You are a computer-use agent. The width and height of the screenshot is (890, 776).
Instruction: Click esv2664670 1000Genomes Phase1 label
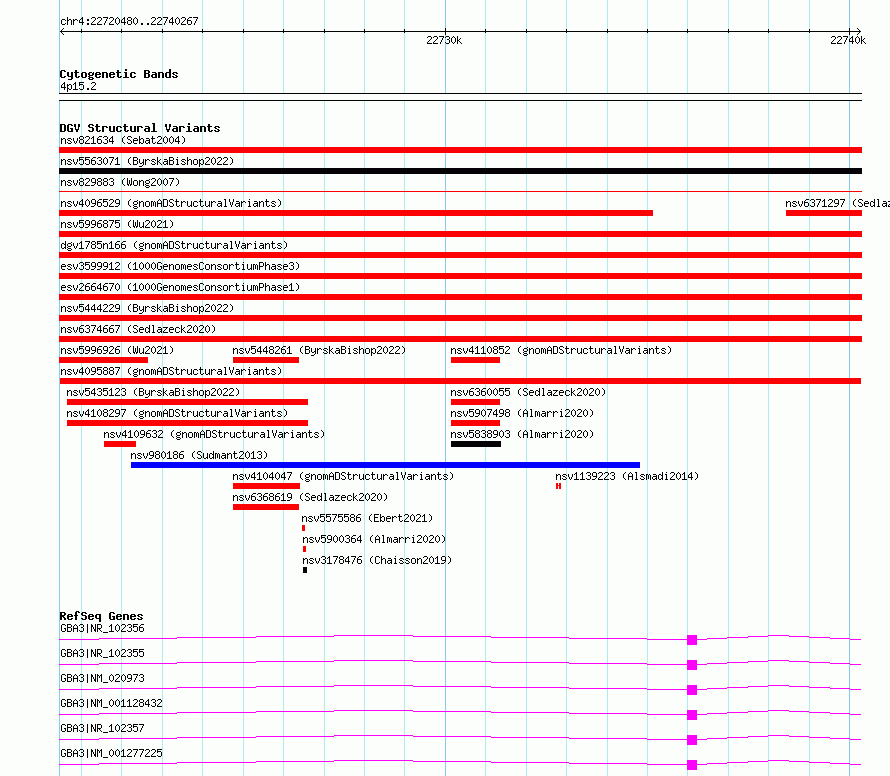pyautogui.click(x=180, y=287)
